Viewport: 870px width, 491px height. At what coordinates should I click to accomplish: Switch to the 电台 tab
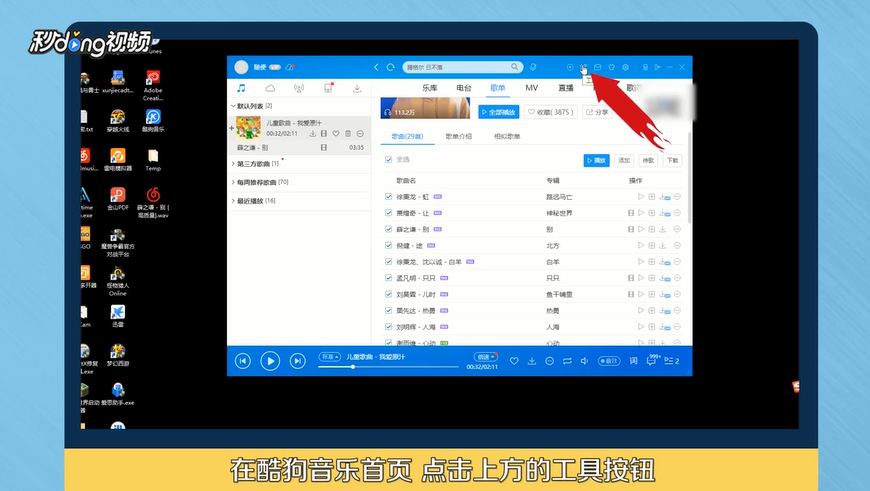(464, 88)
